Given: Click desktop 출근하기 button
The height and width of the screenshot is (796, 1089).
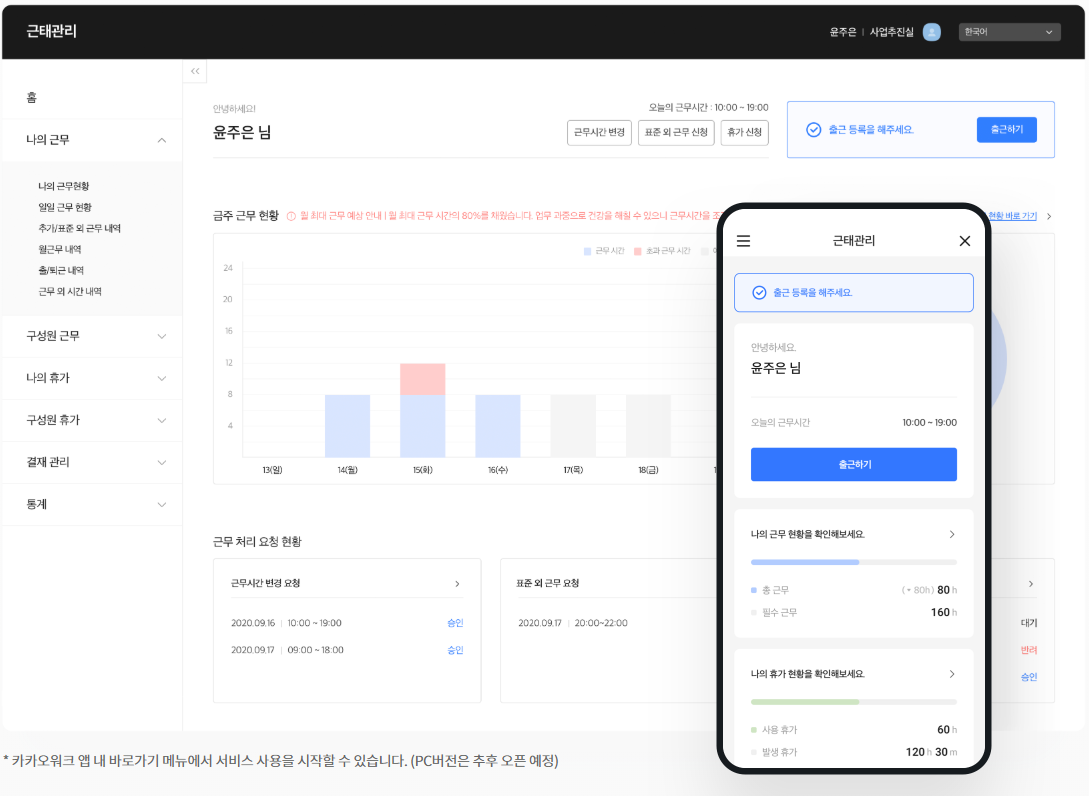Looking at the screenshot, I should [1006, 130].
